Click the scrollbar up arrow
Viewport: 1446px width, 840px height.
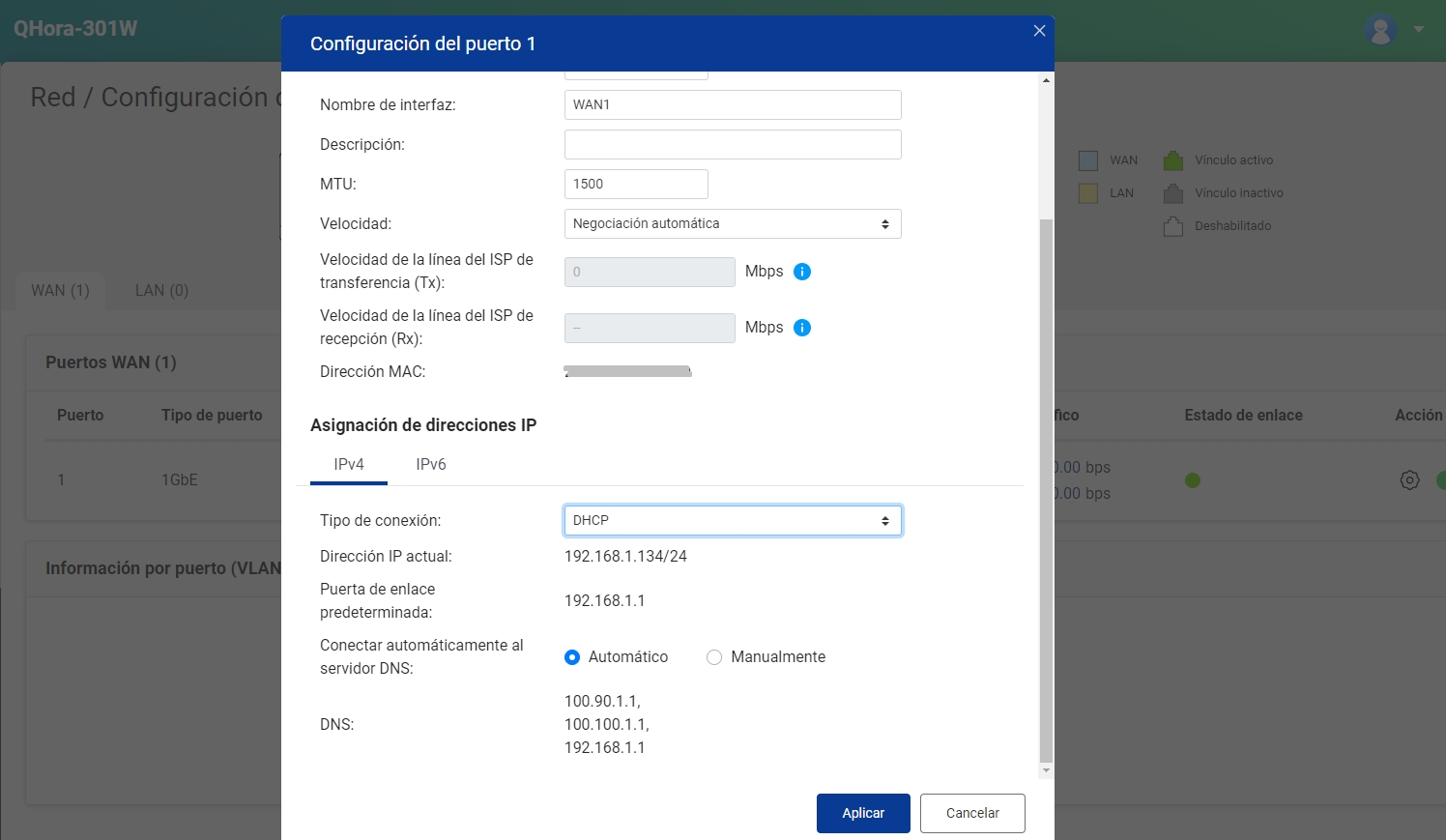[1046, 80]
